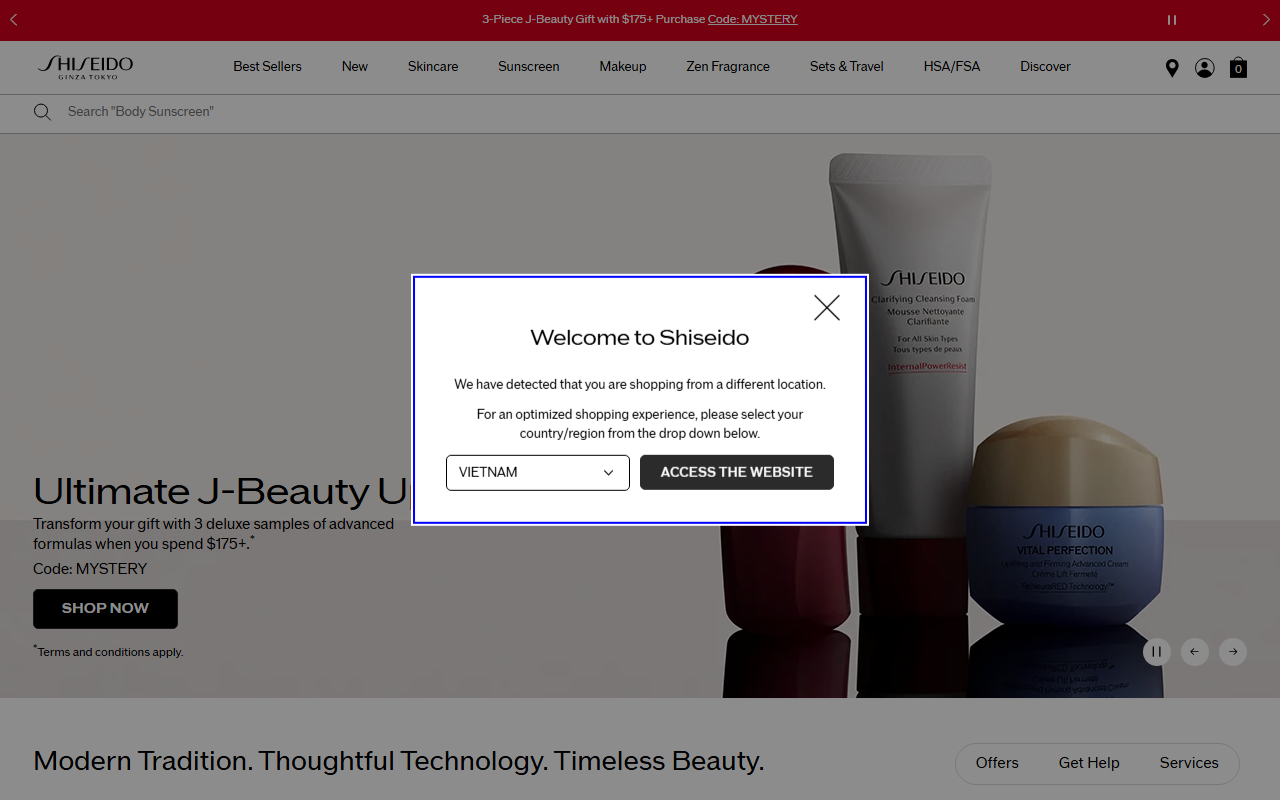Open the Sunscreen menu
This screenshot has width=1280, height=800.
point(529,67)
